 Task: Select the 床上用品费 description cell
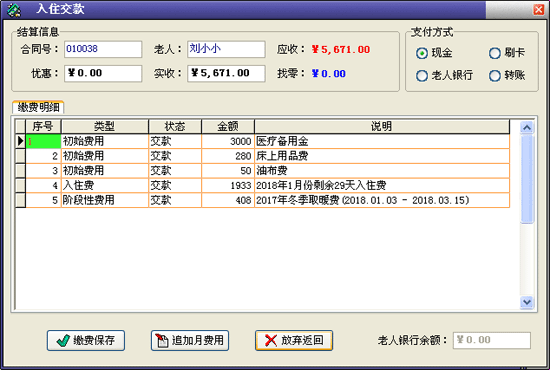click(x=382, y=156)
